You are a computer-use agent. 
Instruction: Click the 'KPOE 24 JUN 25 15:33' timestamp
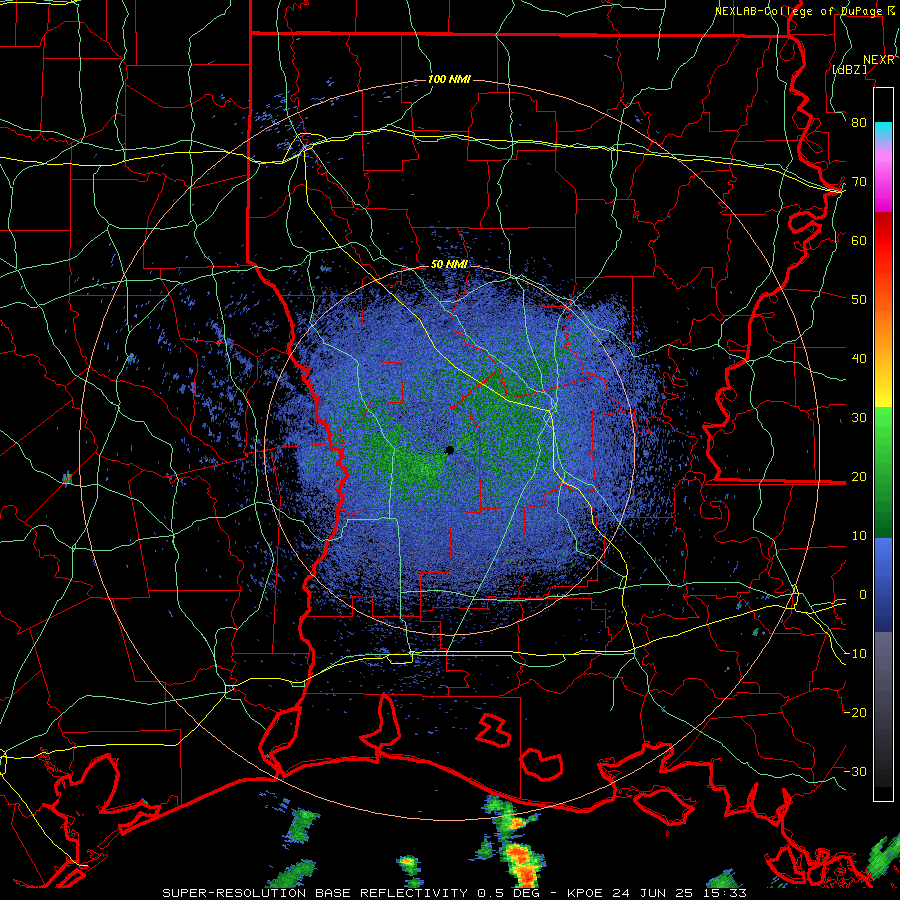click(x=656, y=893)
